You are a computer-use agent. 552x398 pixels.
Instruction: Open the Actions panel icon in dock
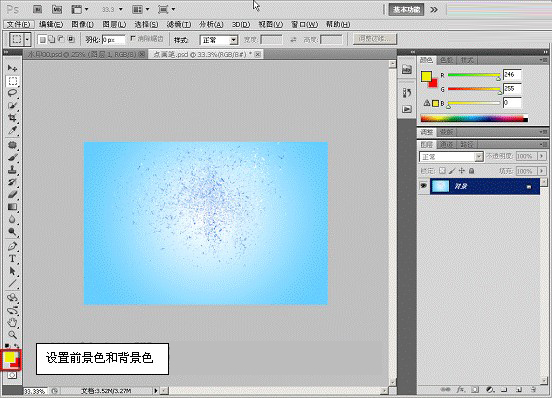(407, 109)
